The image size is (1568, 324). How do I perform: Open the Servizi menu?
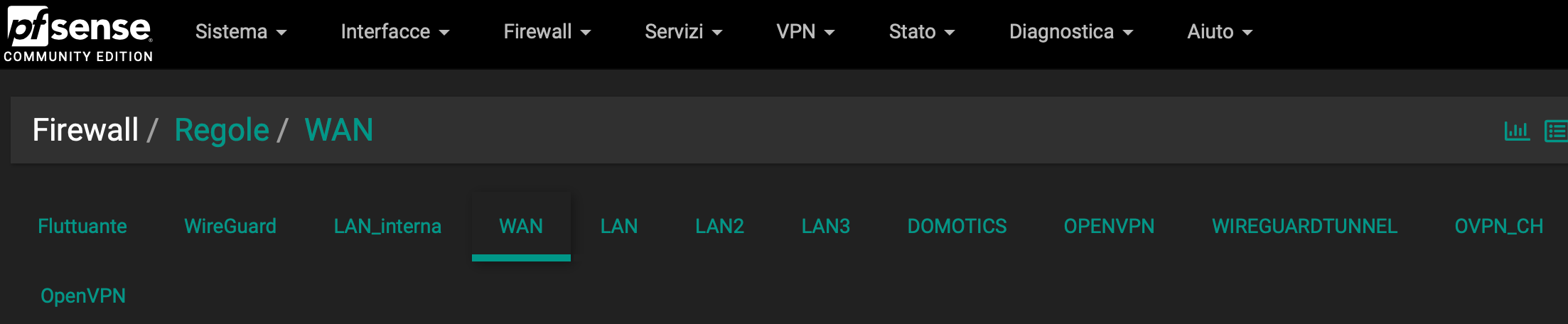683,32
